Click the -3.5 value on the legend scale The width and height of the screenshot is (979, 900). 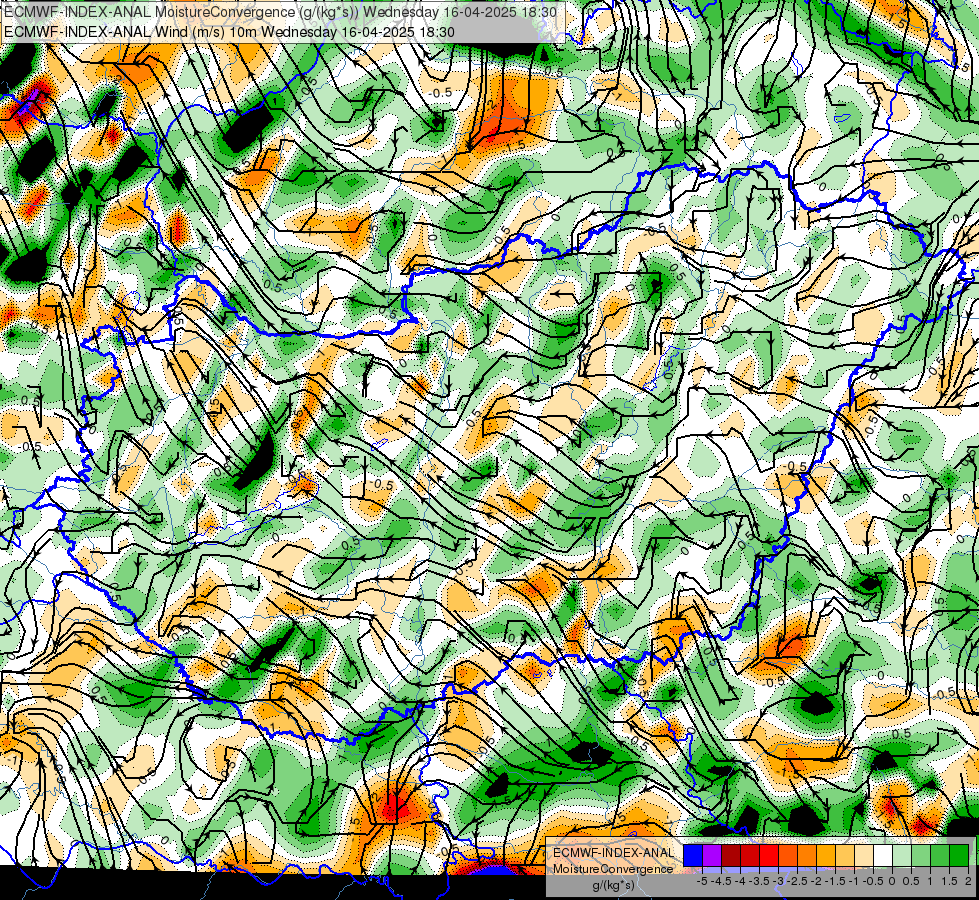pos(759,881)
